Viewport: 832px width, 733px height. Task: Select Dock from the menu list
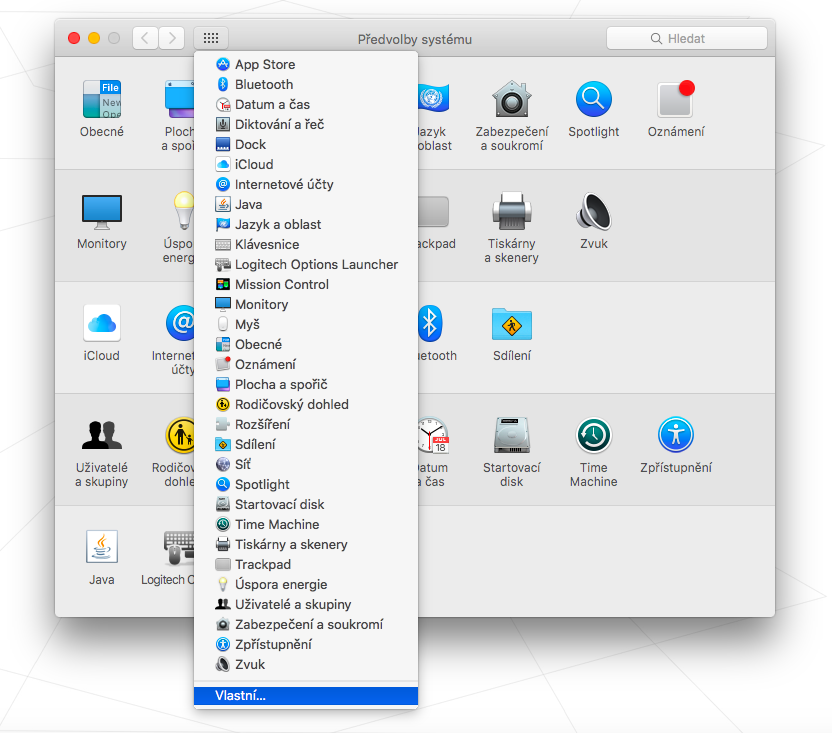pyautogui.click(x=306, y=144)
